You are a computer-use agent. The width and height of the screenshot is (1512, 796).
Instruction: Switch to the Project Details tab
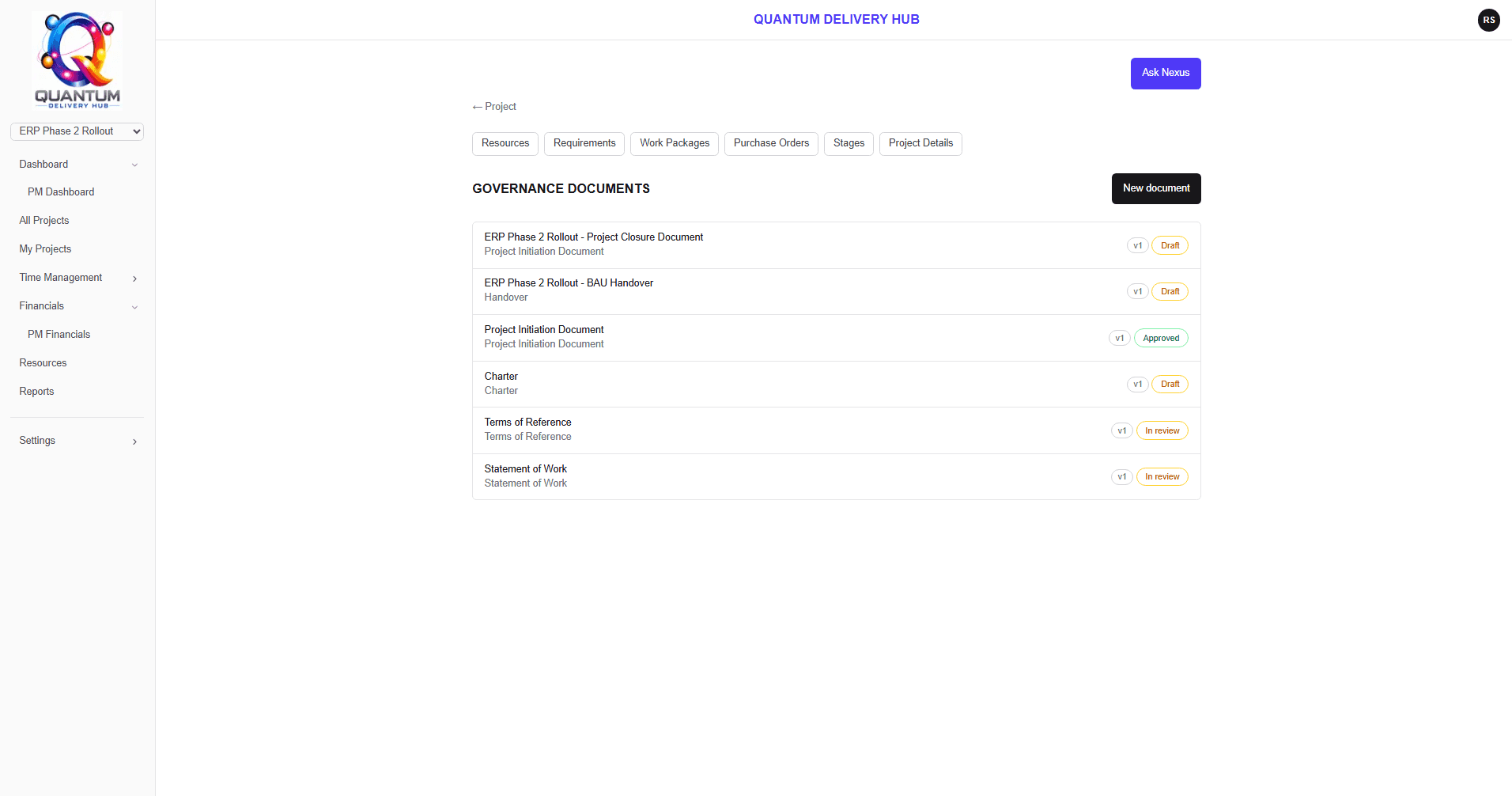pyautogui.click(x=920, y=144)
